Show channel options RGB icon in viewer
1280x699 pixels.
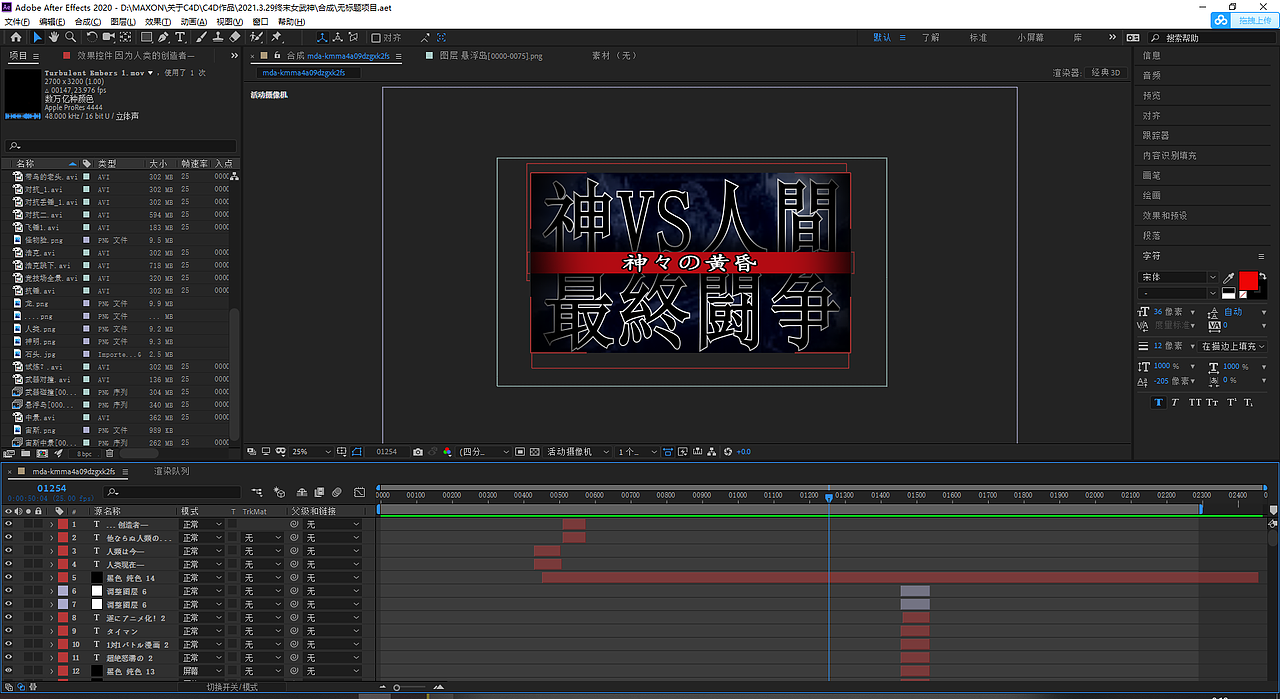(447, 452)
